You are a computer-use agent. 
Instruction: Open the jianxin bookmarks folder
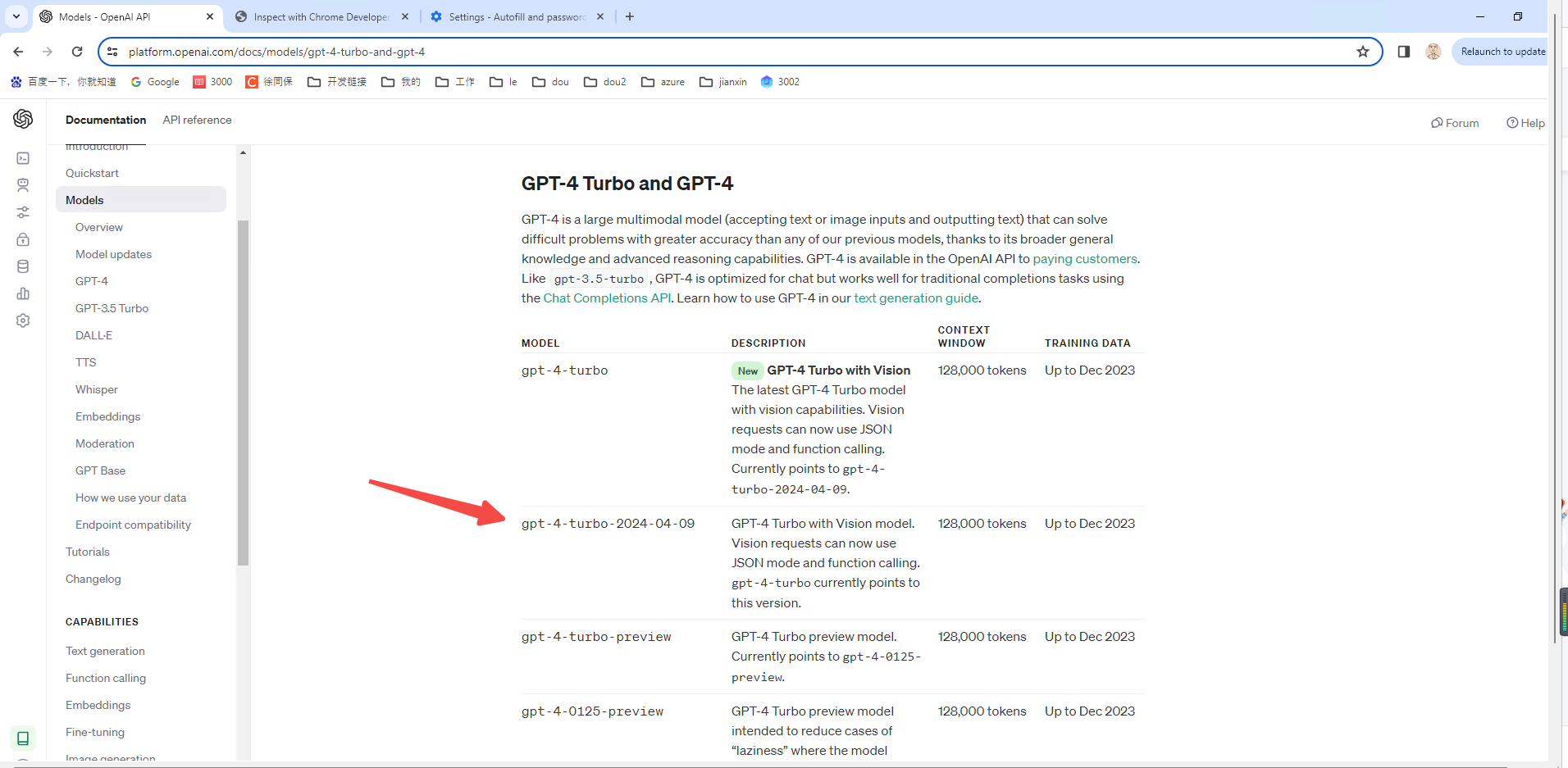[723, 82]
